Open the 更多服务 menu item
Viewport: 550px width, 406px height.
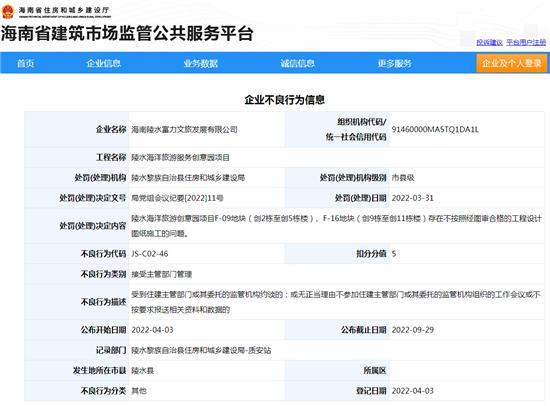click(395, 63)
